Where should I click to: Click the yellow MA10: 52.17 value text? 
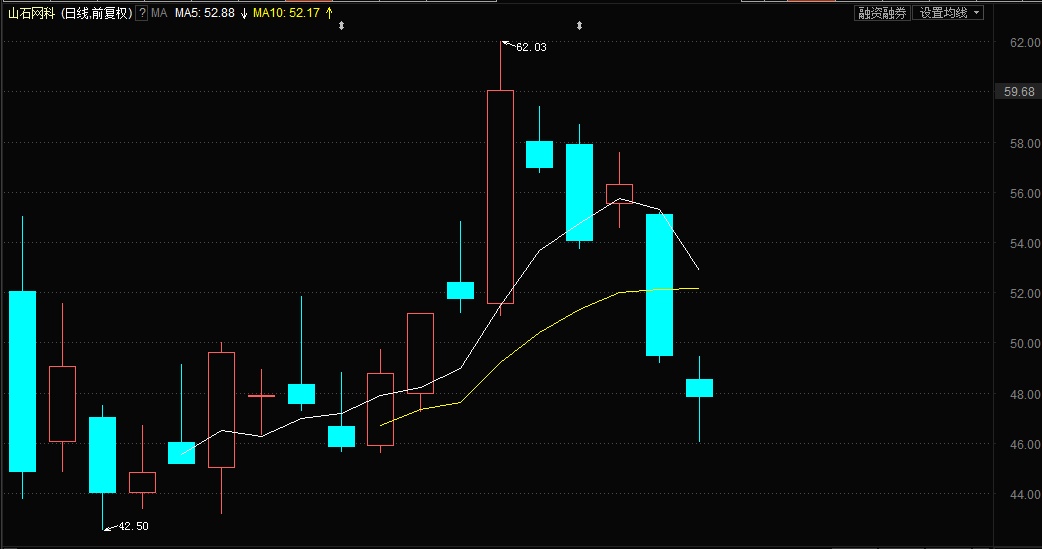(286, 13)
